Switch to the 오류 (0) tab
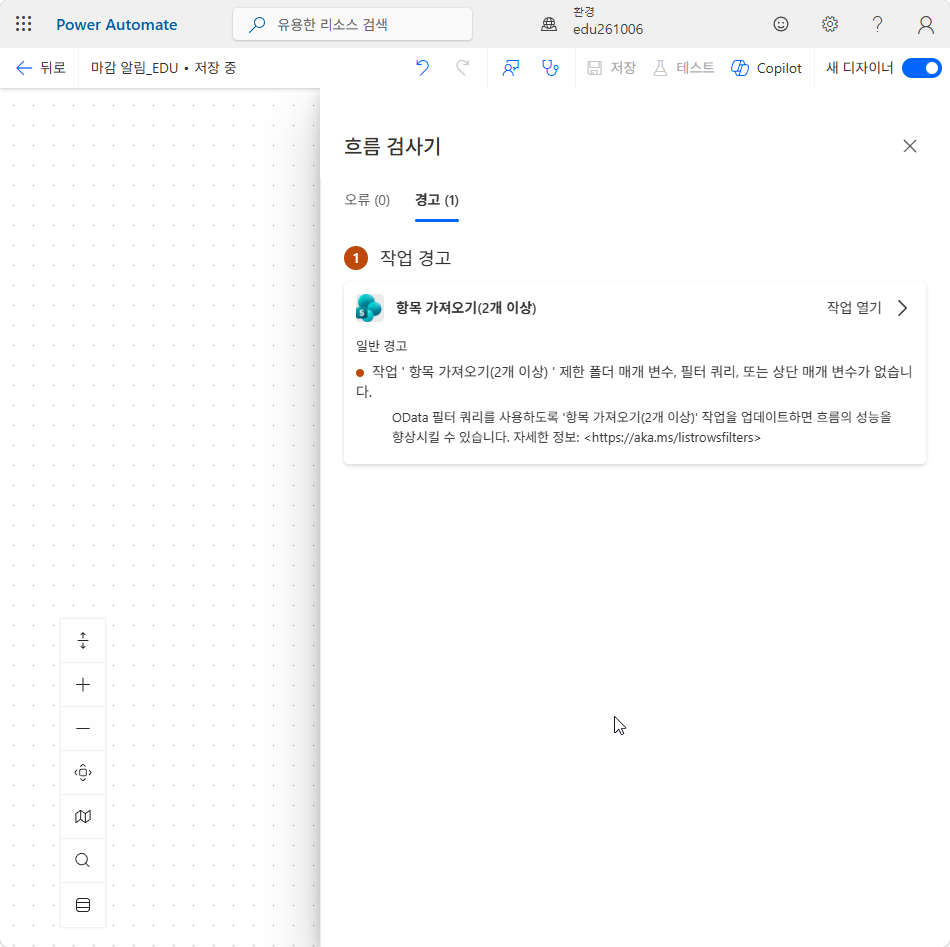This screenshot has height=947, width=950. click(367, 201)
